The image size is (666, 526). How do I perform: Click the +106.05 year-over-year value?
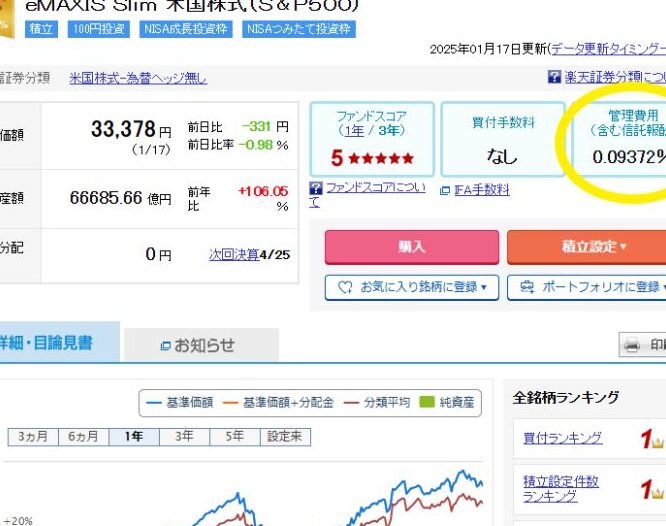[x=263, y=191]
